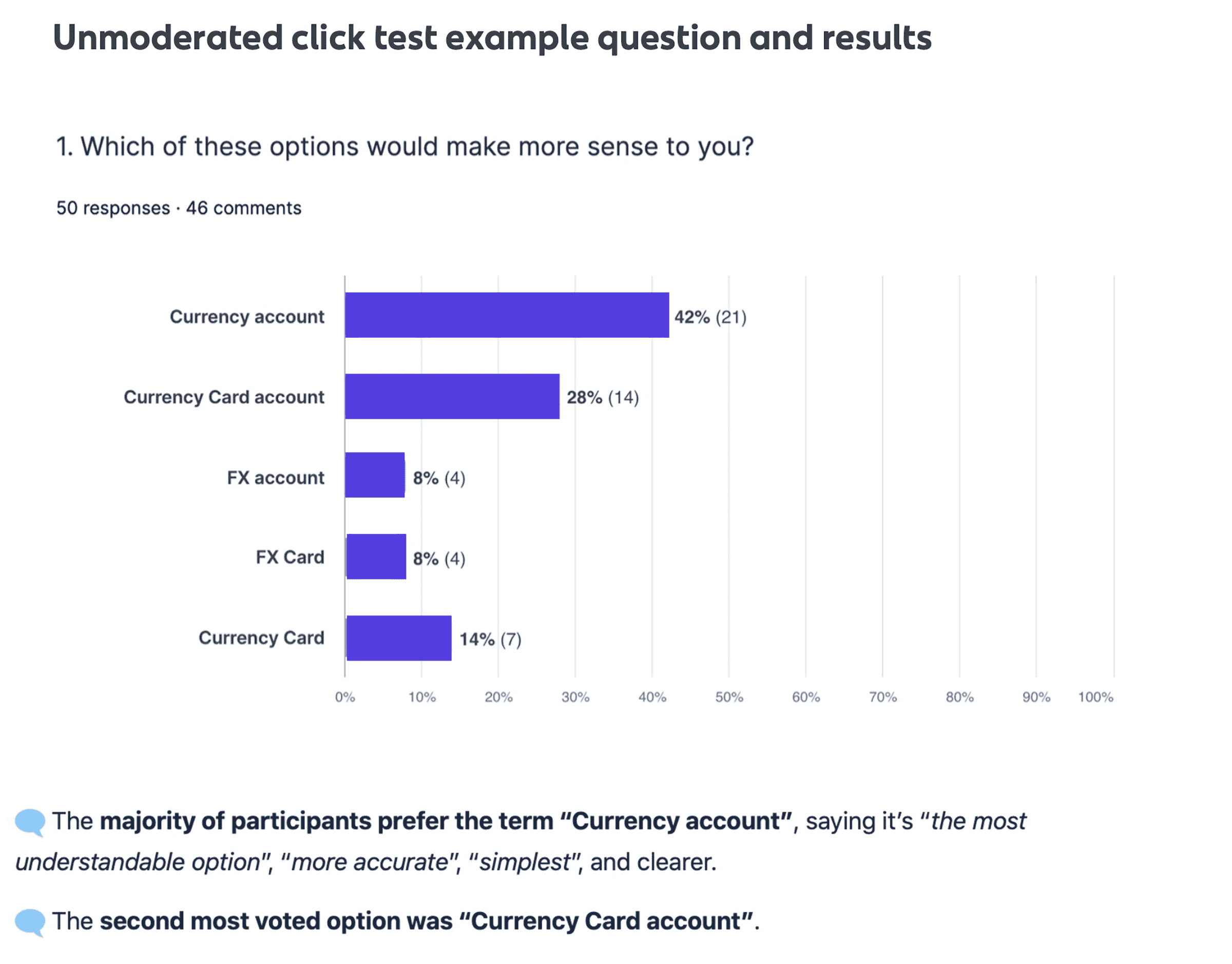Click the speech bubble icon beside the majority finding
The height and width of the screenshot is (964, 1232).
point(30,822)
